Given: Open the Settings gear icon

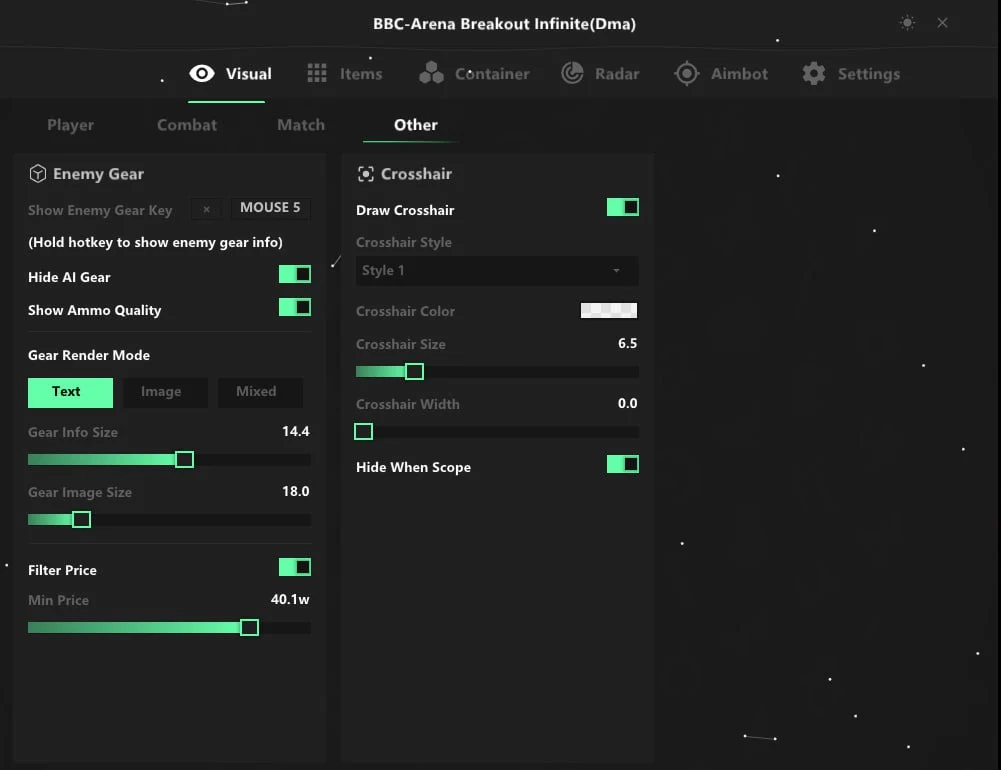Looking at the screenshot, I should (x=814, y=73).
